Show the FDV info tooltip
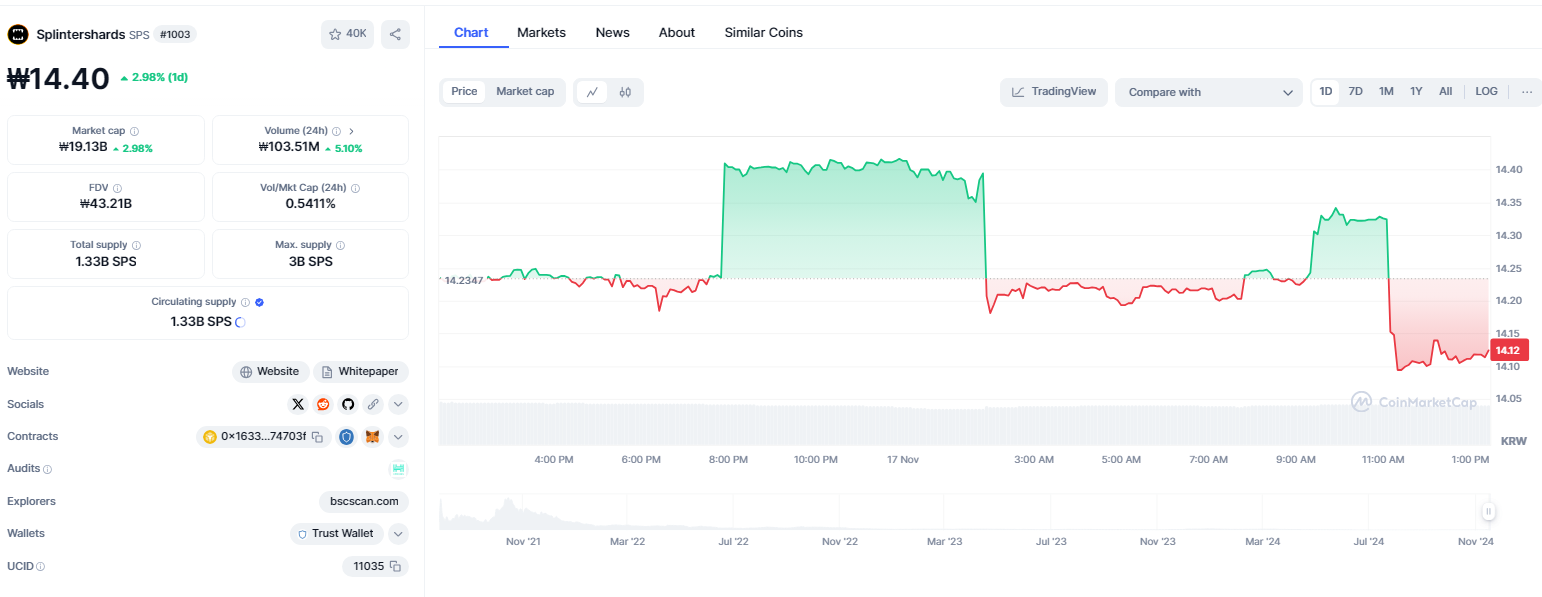 point(117,188)
